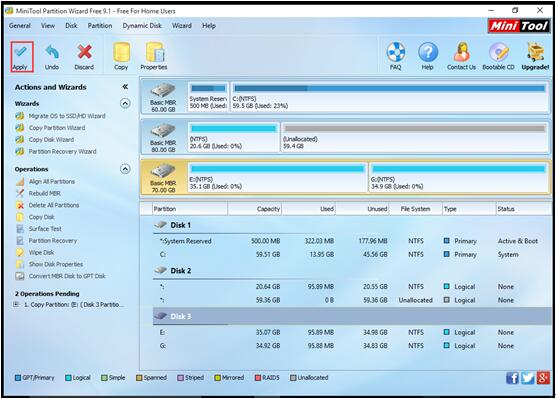Click the Upgrade! icon
556x399 pixels.
pyautogui.click(x=535, y=57)
